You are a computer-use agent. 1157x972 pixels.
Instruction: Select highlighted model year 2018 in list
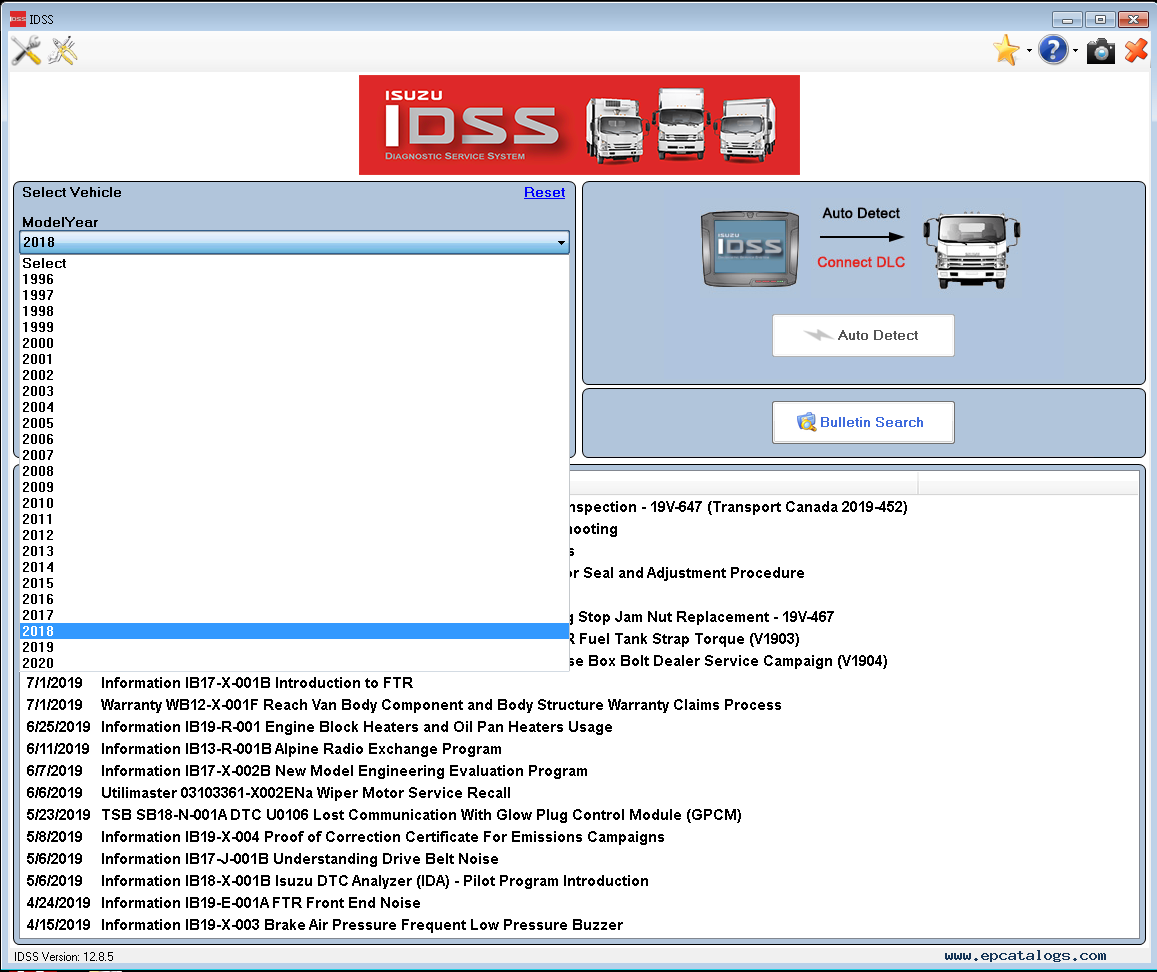click(x=294, y=631)
